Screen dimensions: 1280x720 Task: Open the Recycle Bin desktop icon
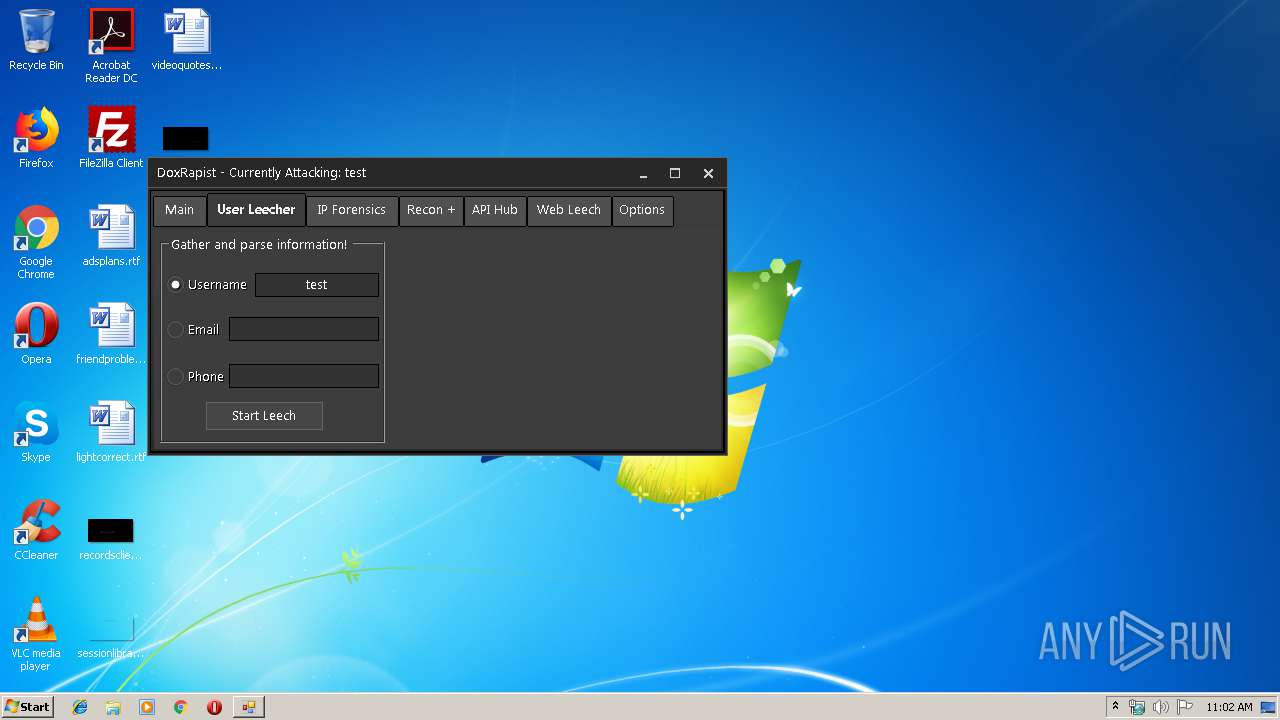point(36,40)
